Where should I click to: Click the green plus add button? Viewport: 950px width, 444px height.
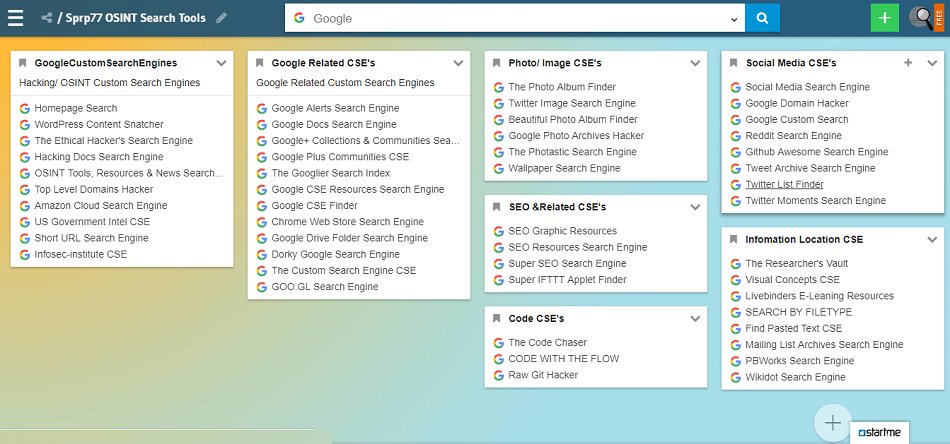point(885,18)
